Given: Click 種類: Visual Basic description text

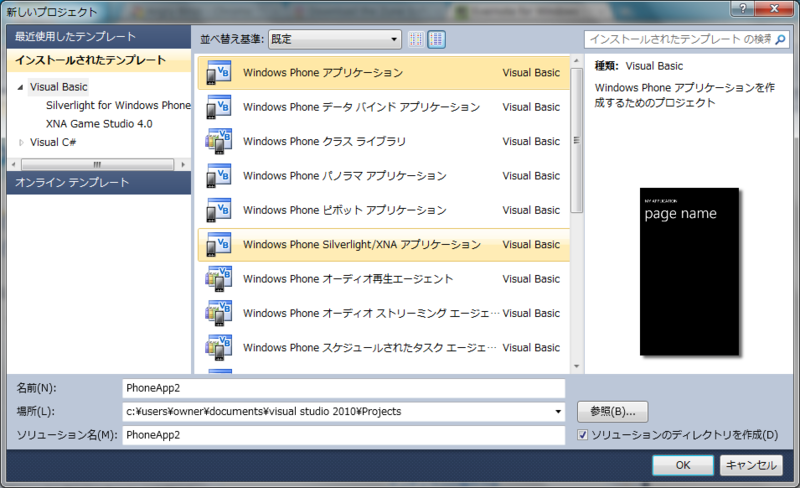Looking at the screenshot, I should click(x=639, y=66).
